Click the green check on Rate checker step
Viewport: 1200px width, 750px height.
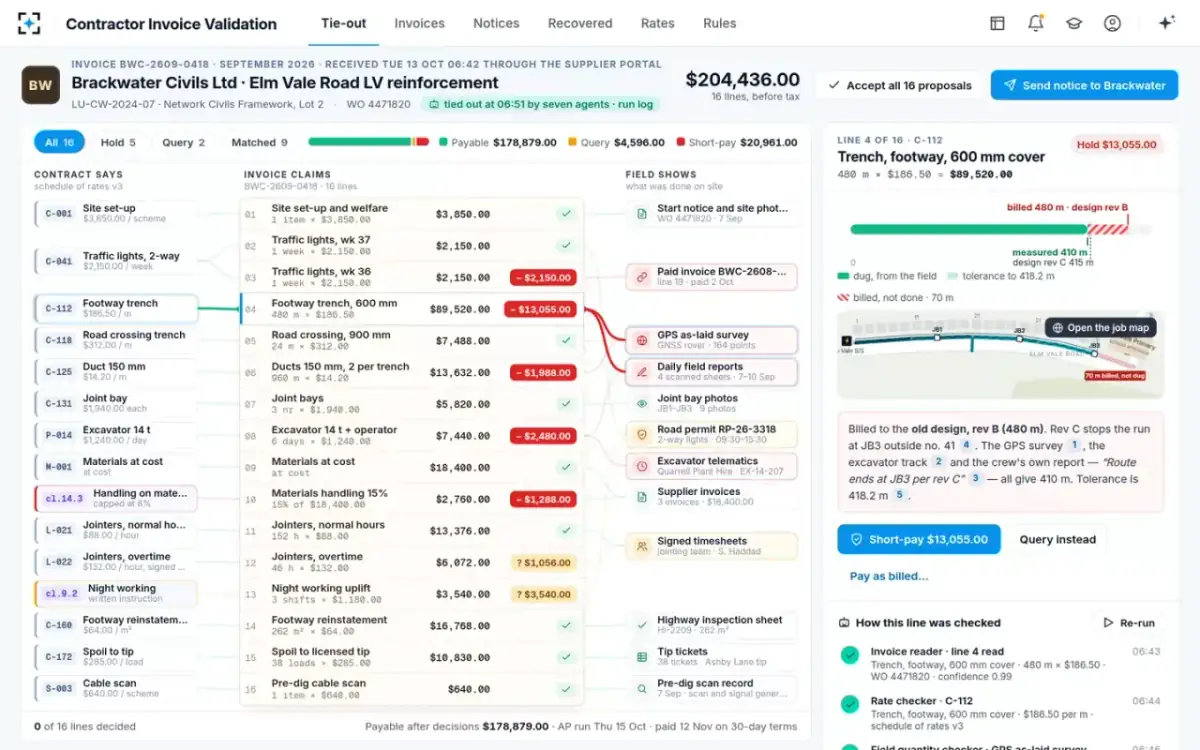pos(850,704)
